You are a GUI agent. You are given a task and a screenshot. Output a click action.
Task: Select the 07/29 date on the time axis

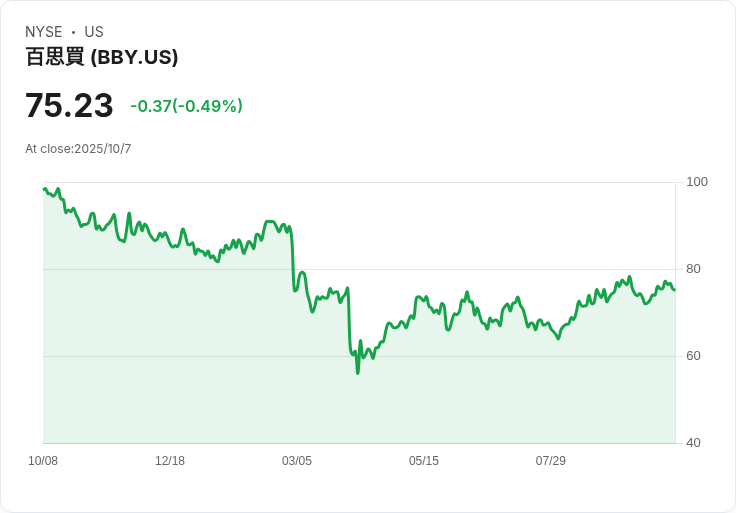(x=551, y=461)
